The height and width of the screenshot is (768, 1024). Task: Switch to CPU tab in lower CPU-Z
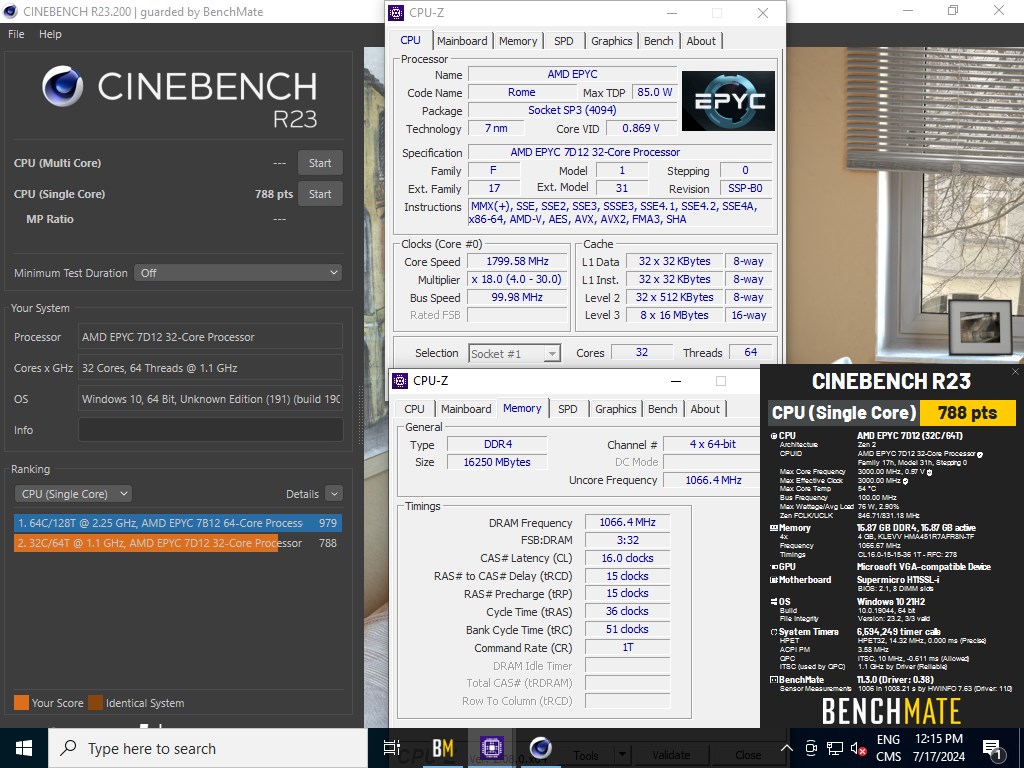pyautogui.click(x=414, y=409)
